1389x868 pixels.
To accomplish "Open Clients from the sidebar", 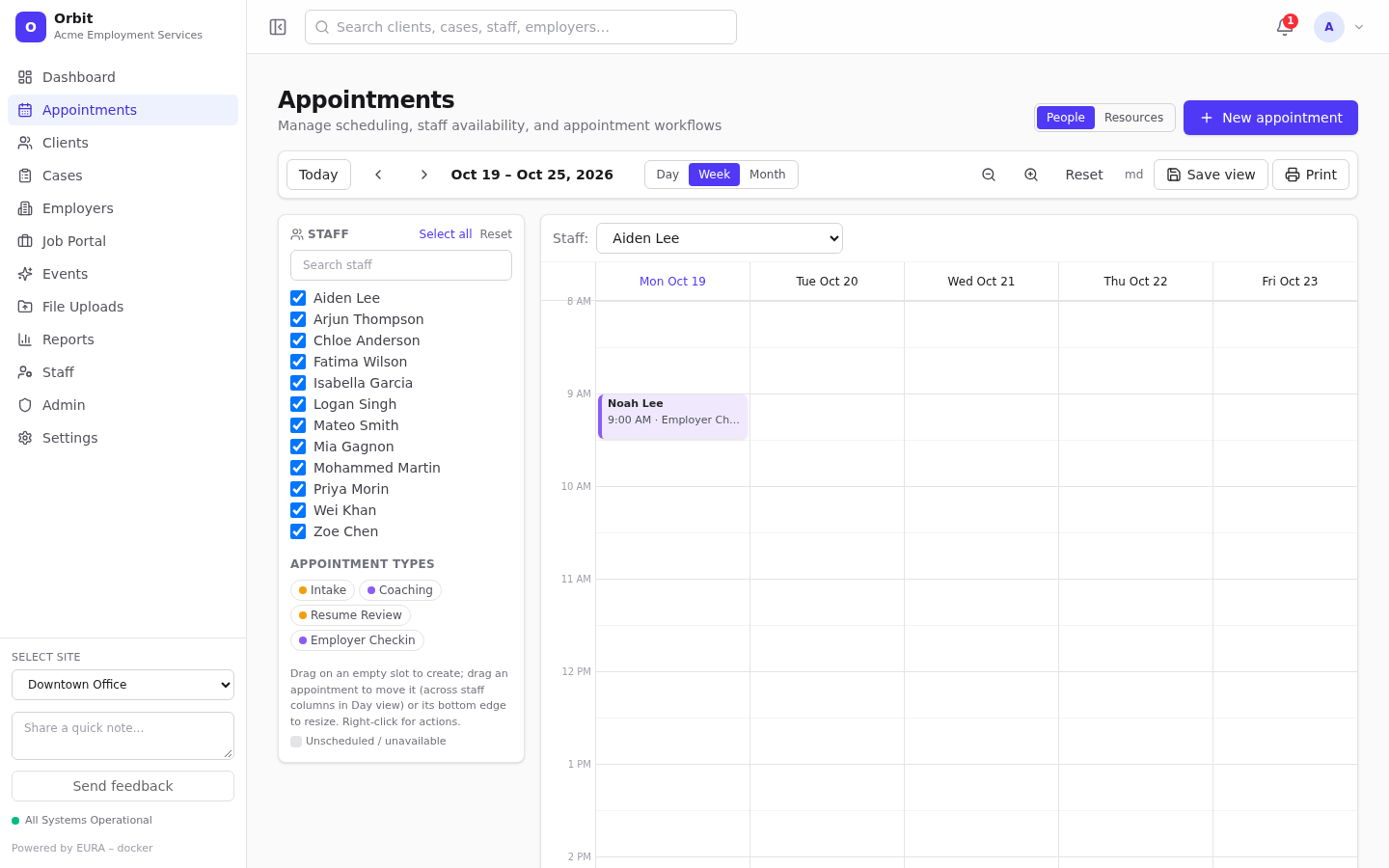I will (x=123, y=143).
